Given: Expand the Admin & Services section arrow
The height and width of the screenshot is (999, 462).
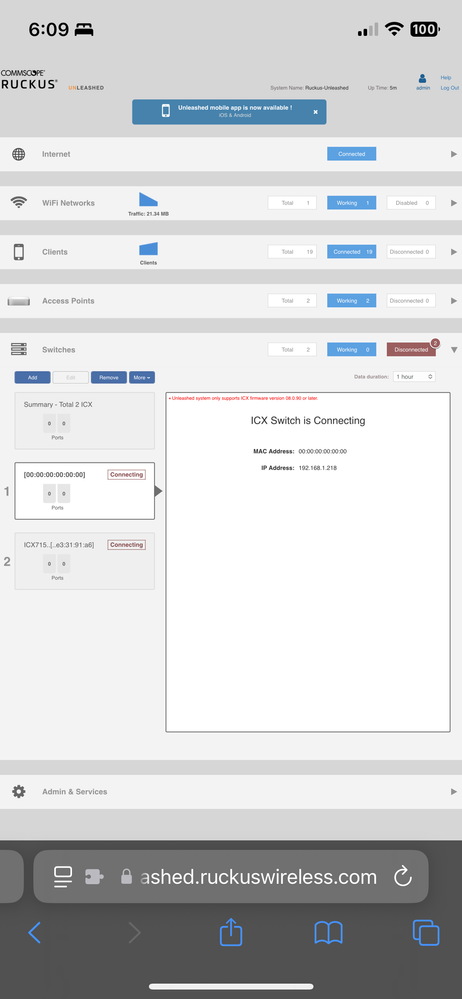Looking at the screenshot, I should tap(454, 791).
